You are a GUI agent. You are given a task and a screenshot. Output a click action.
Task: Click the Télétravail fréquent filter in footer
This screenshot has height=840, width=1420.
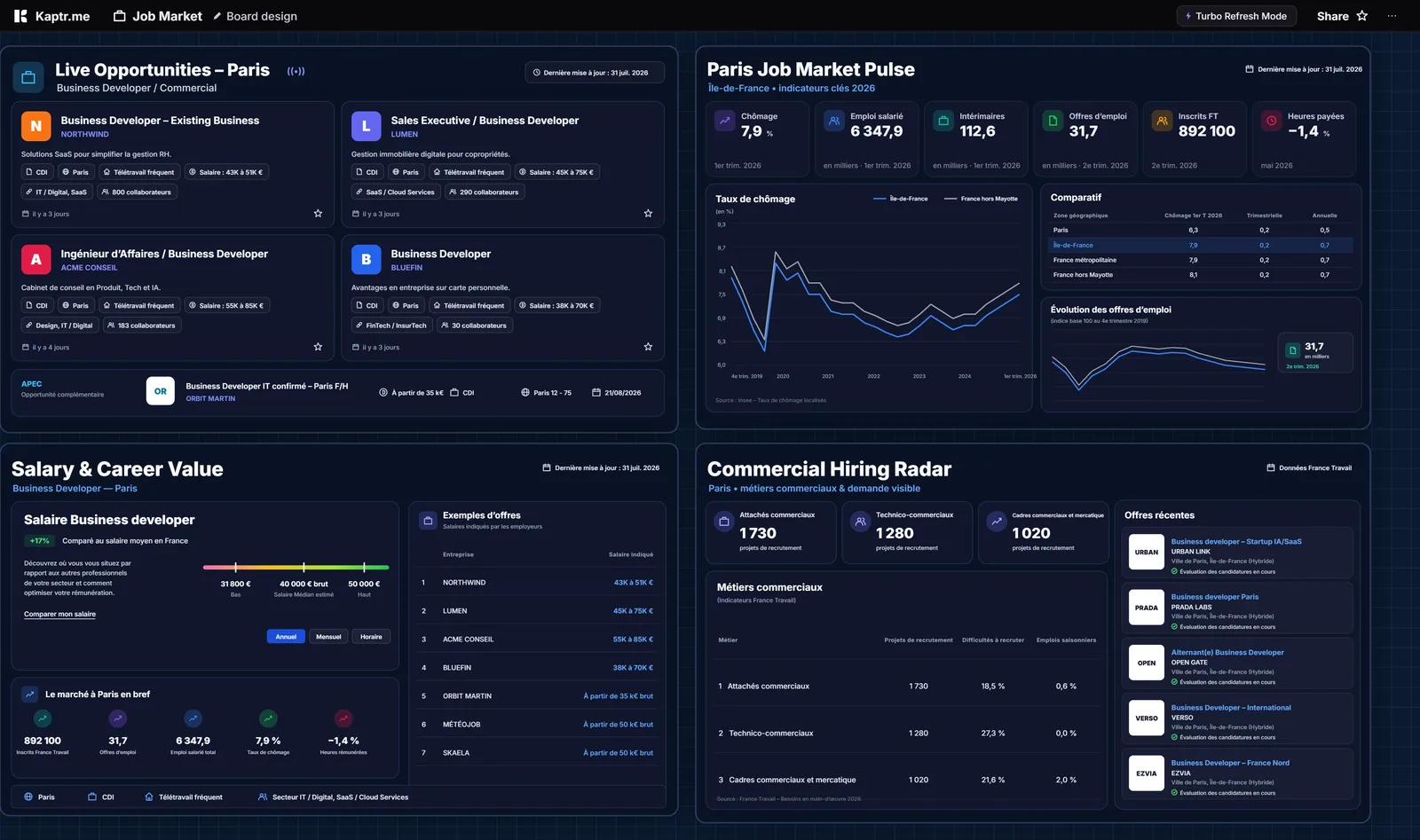pos(184,797)
